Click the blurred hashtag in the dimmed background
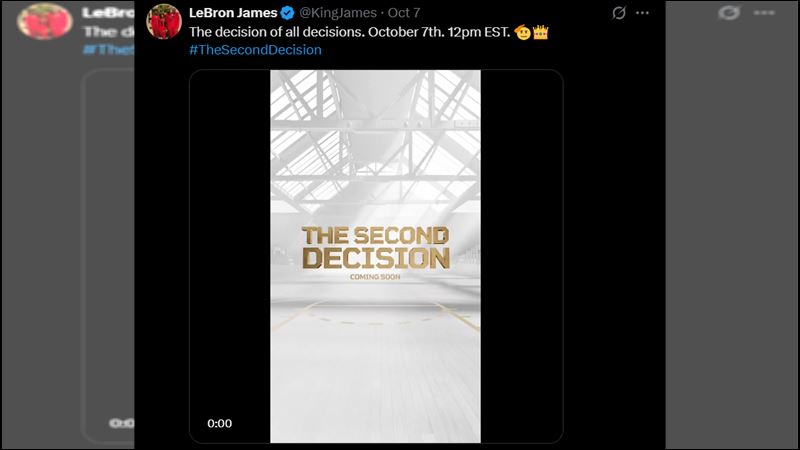 [x=108, y=49]
